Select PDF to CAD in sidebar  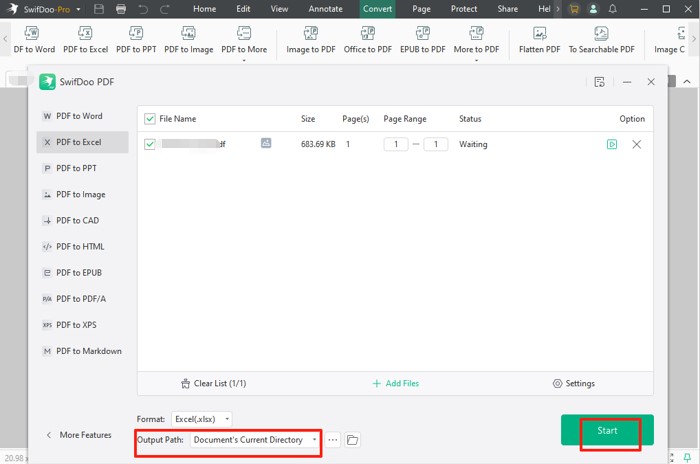(83, 221)
